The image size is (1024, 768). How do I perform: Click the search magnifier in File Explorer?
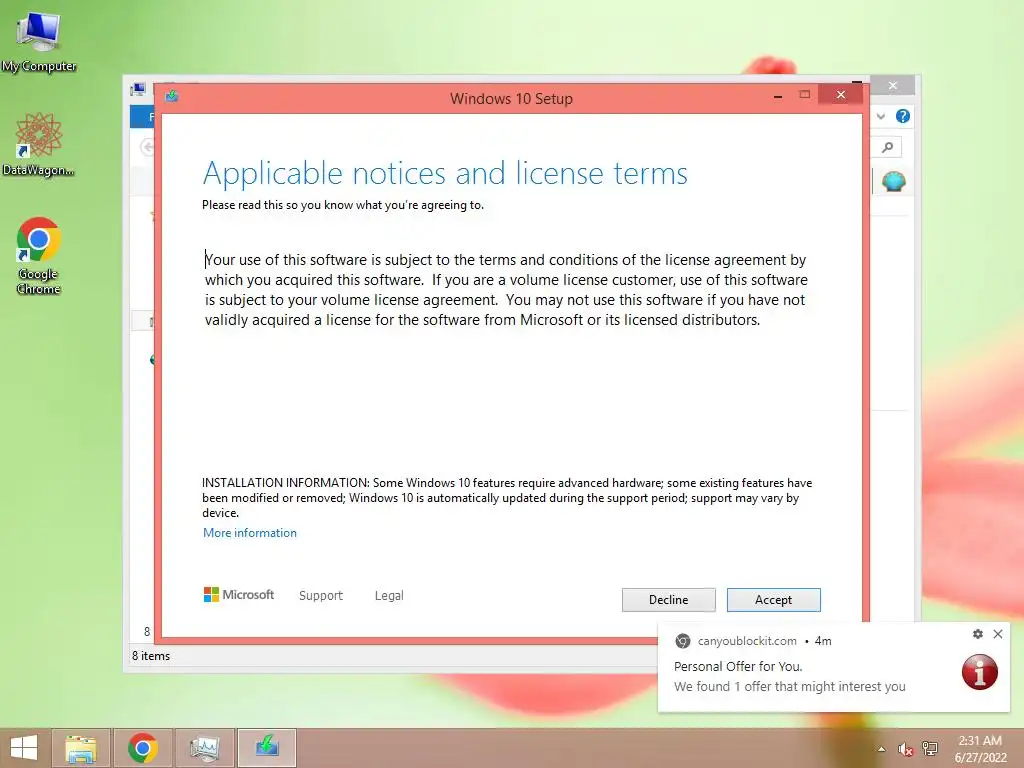pos(888,147)
